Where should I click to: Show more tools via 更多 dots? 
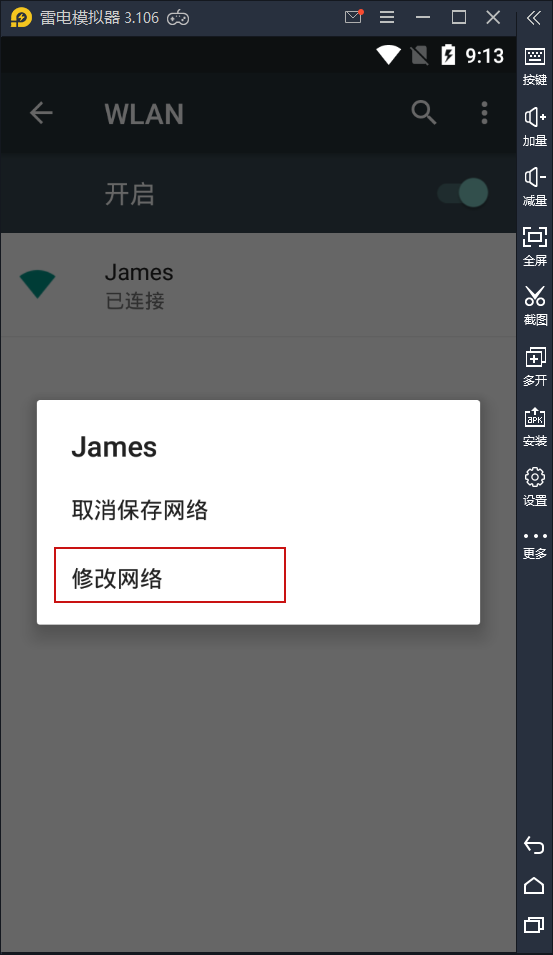[535, 545]
